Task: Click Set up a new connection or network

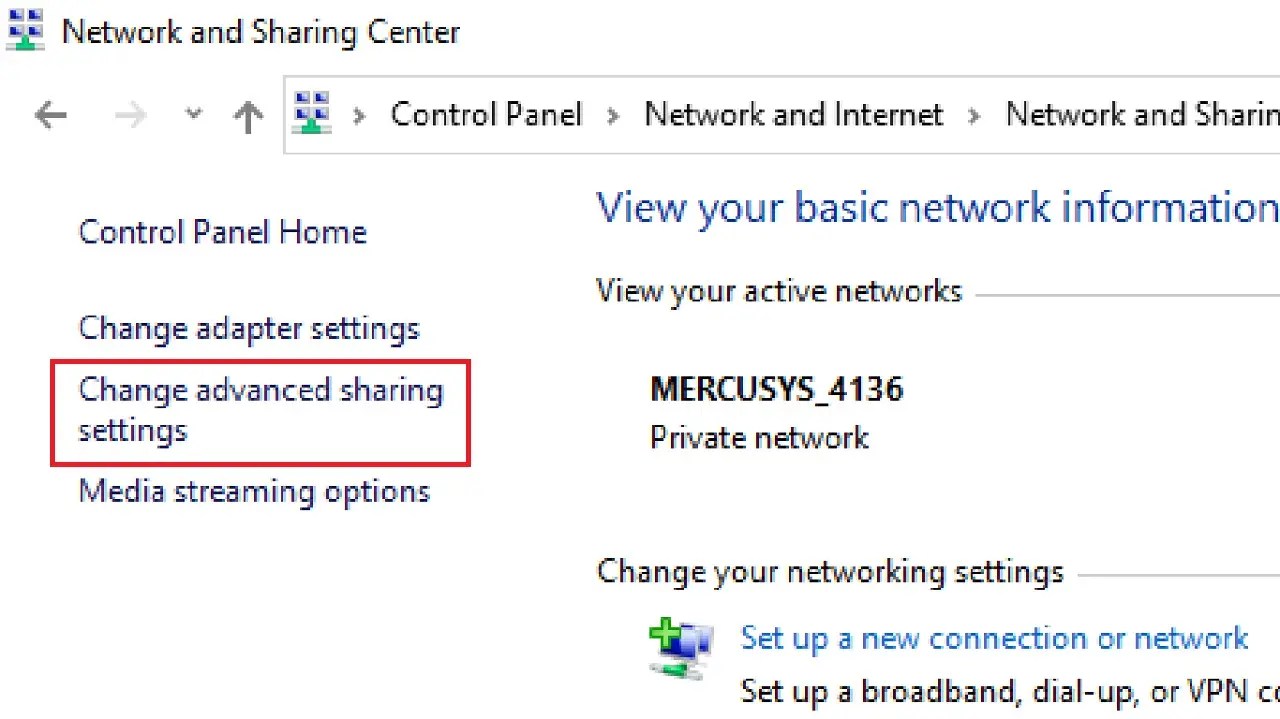Action: (994, 638)
